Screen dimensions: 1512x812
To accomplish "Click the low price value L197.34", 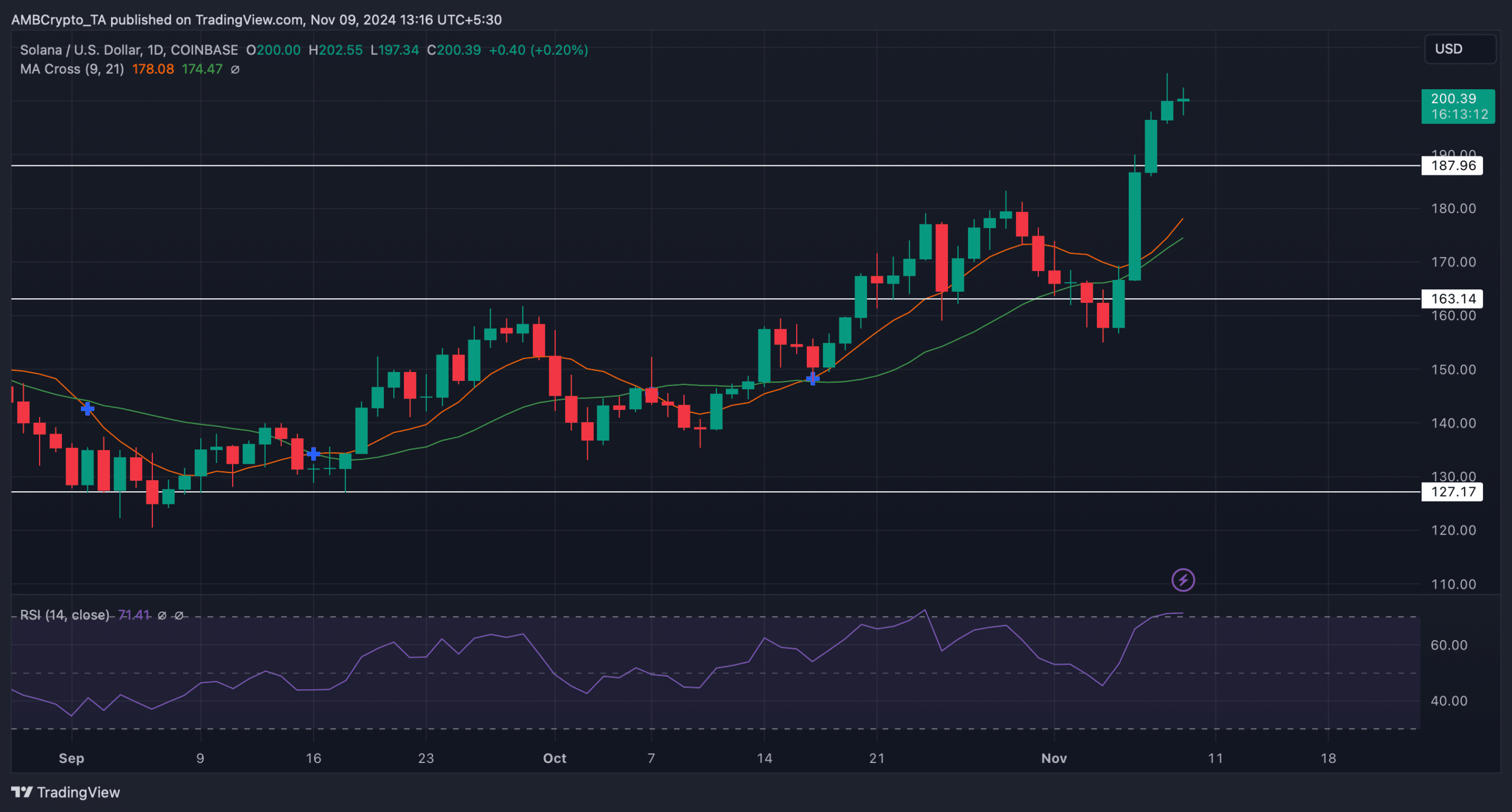I will click(395, 50).
